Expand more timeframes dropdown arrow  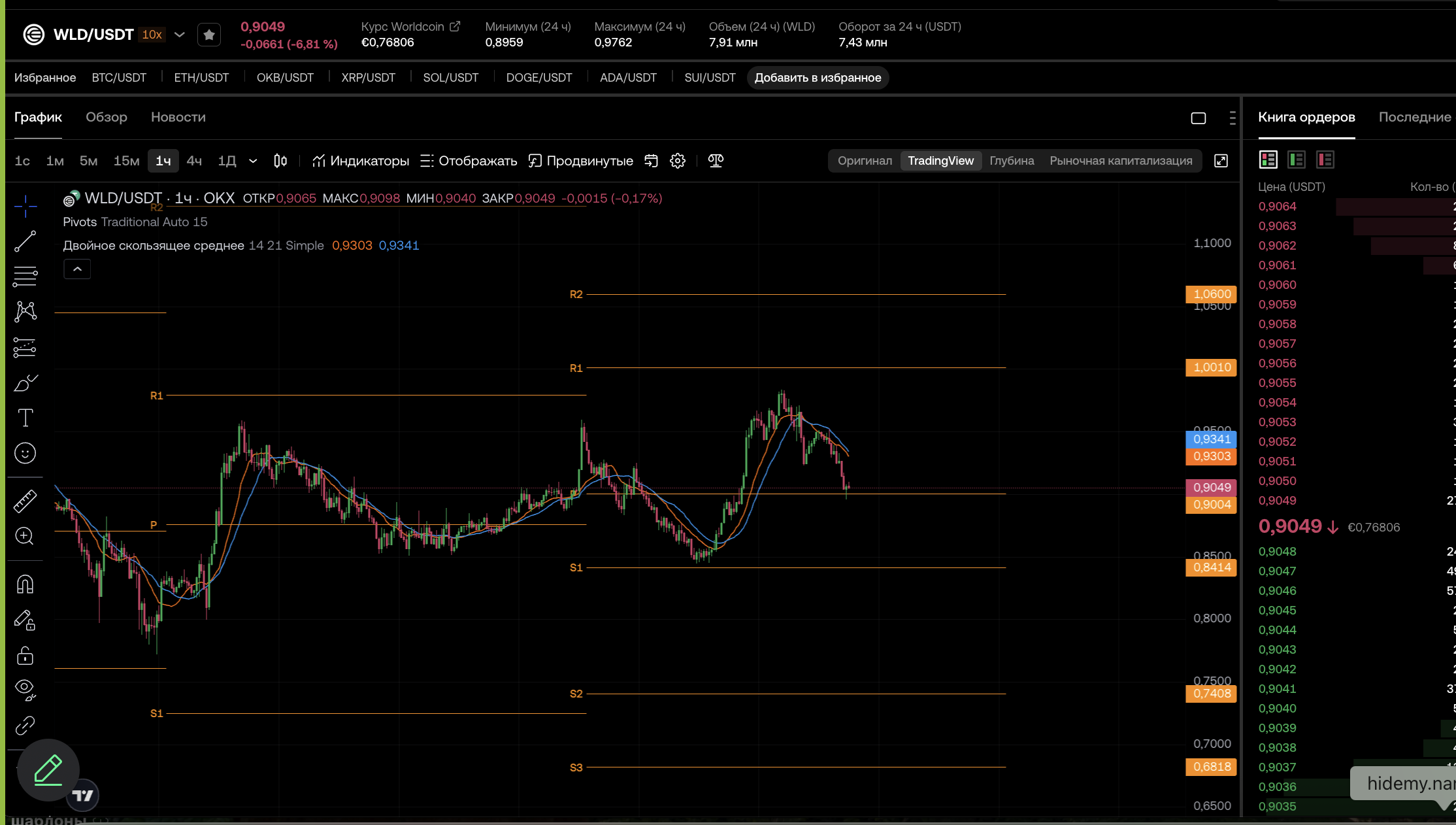[253, 161]
